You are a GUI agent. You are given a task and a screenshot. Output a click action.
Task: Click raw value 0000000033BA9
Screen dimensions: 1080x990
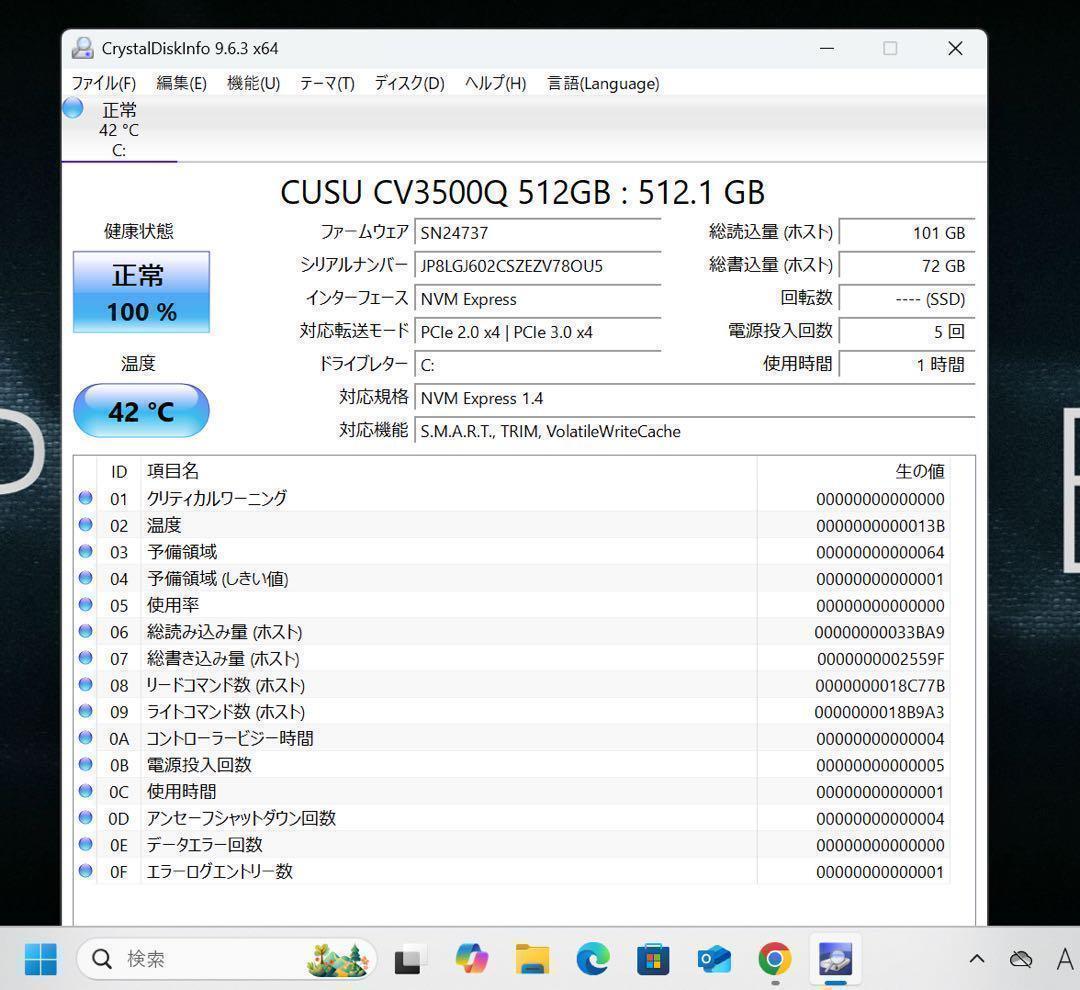pos(879,632)
